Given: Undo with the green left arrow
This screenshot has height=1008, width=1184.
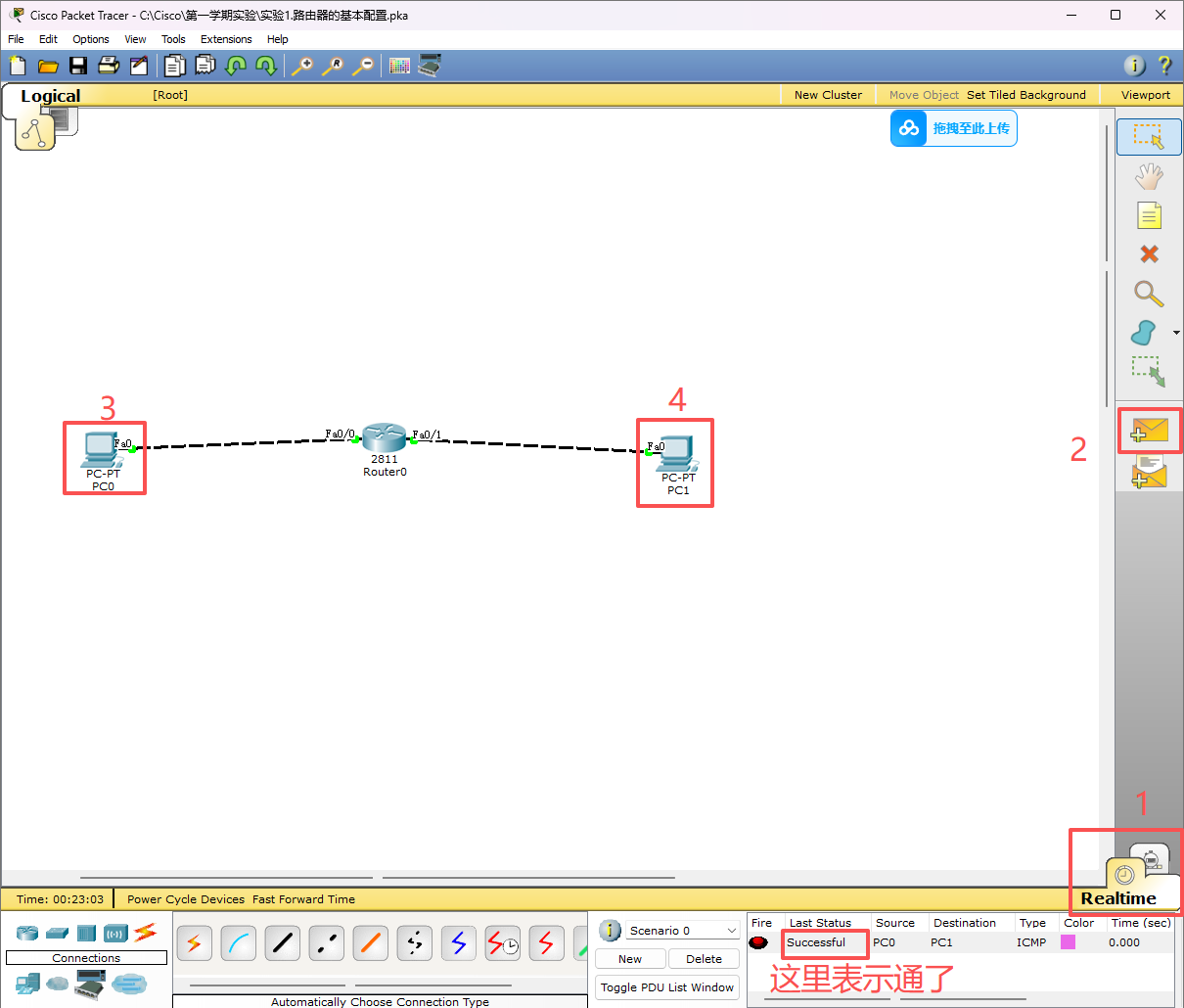Looking at the screenshot, I should coord(236,66).
